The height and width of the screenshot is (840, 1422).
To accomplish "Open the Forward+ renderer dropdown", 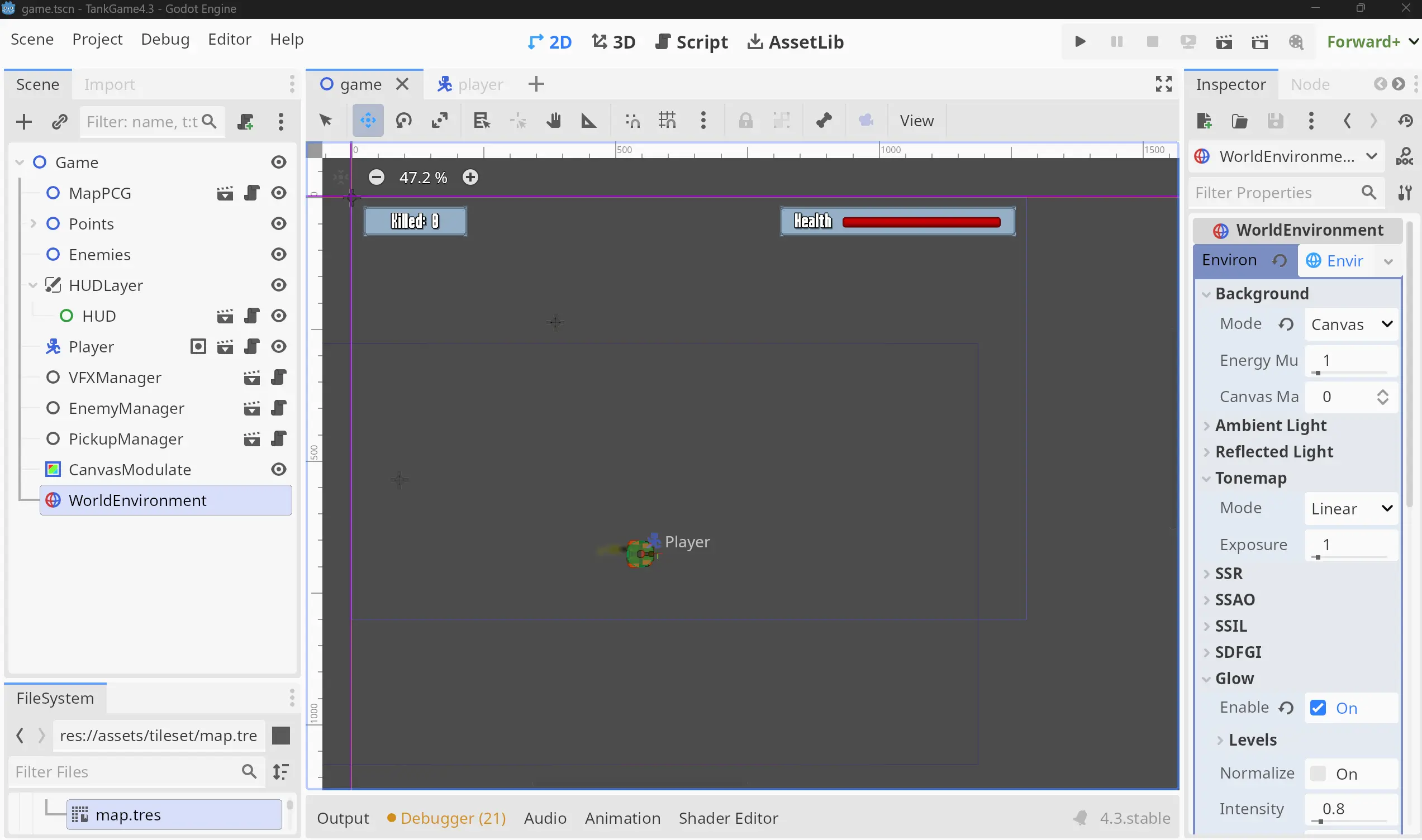I will pyautogui.click(x=1372, y=41).
